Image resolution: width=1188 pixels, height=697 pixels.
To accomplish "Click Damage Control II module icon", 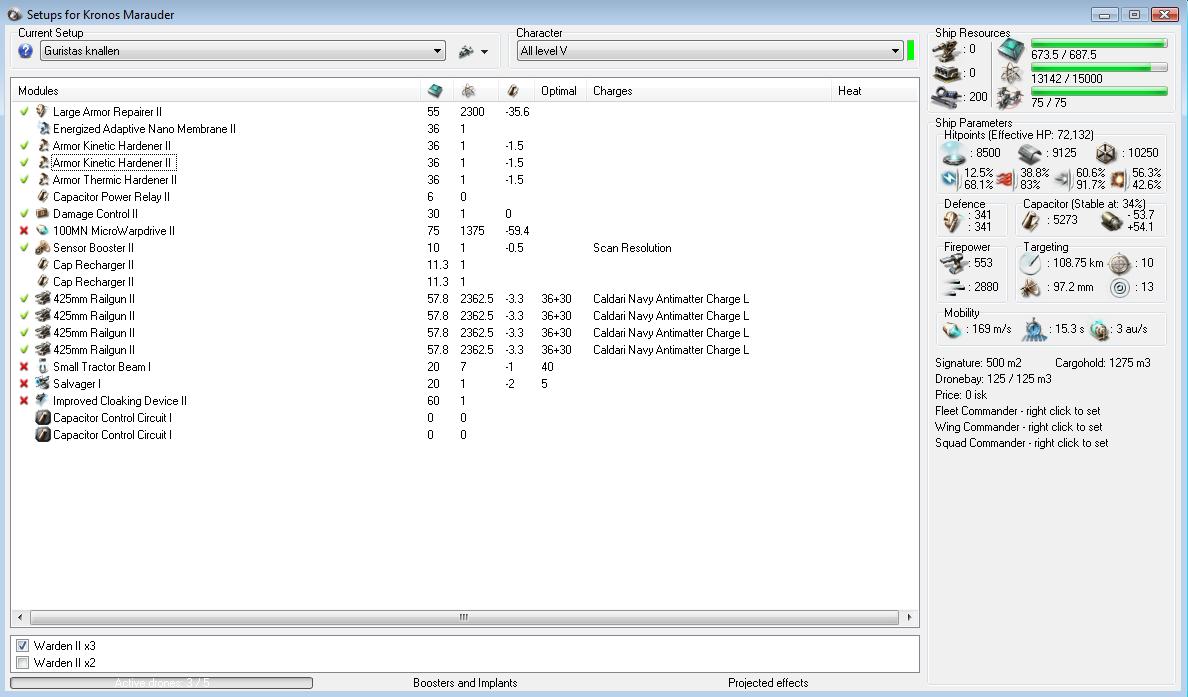I will tap(42, 214).
